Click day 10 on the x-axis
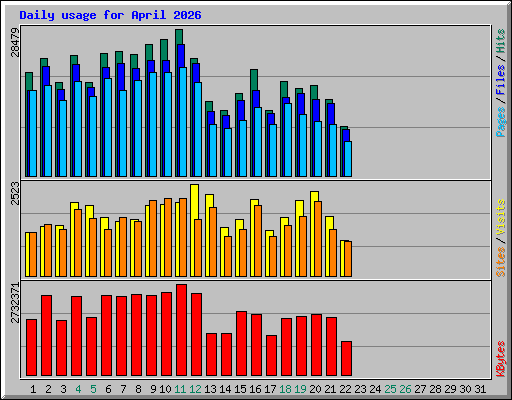Screen dimensions: 512x400 pyautogui.click(x=165, y=389)
